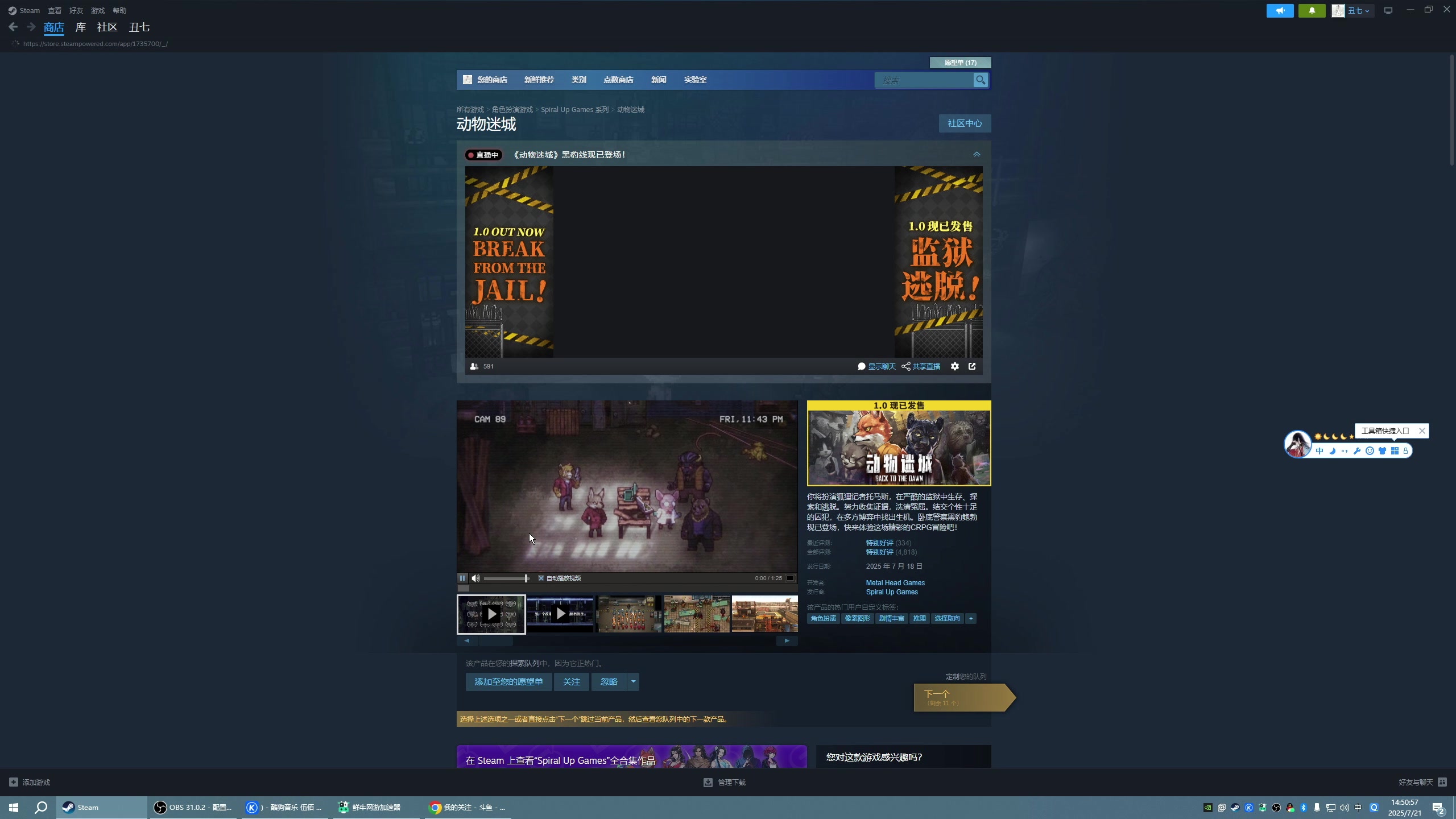The height and width of the screenshot is (819, 1456).
Task: Click the wrench icon in input method bar
Action: pyautogui.click(x=1357, y=451)
